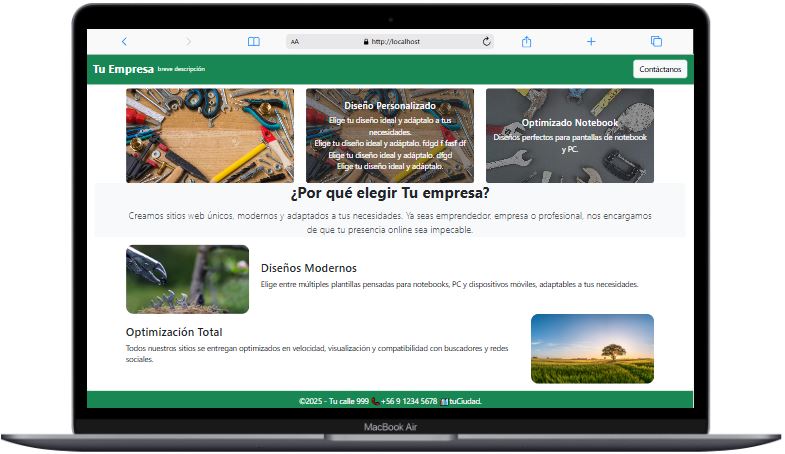Click the Diseños Modernos heading
This screenshot has height=454, width=785.
tap(308, 268)
